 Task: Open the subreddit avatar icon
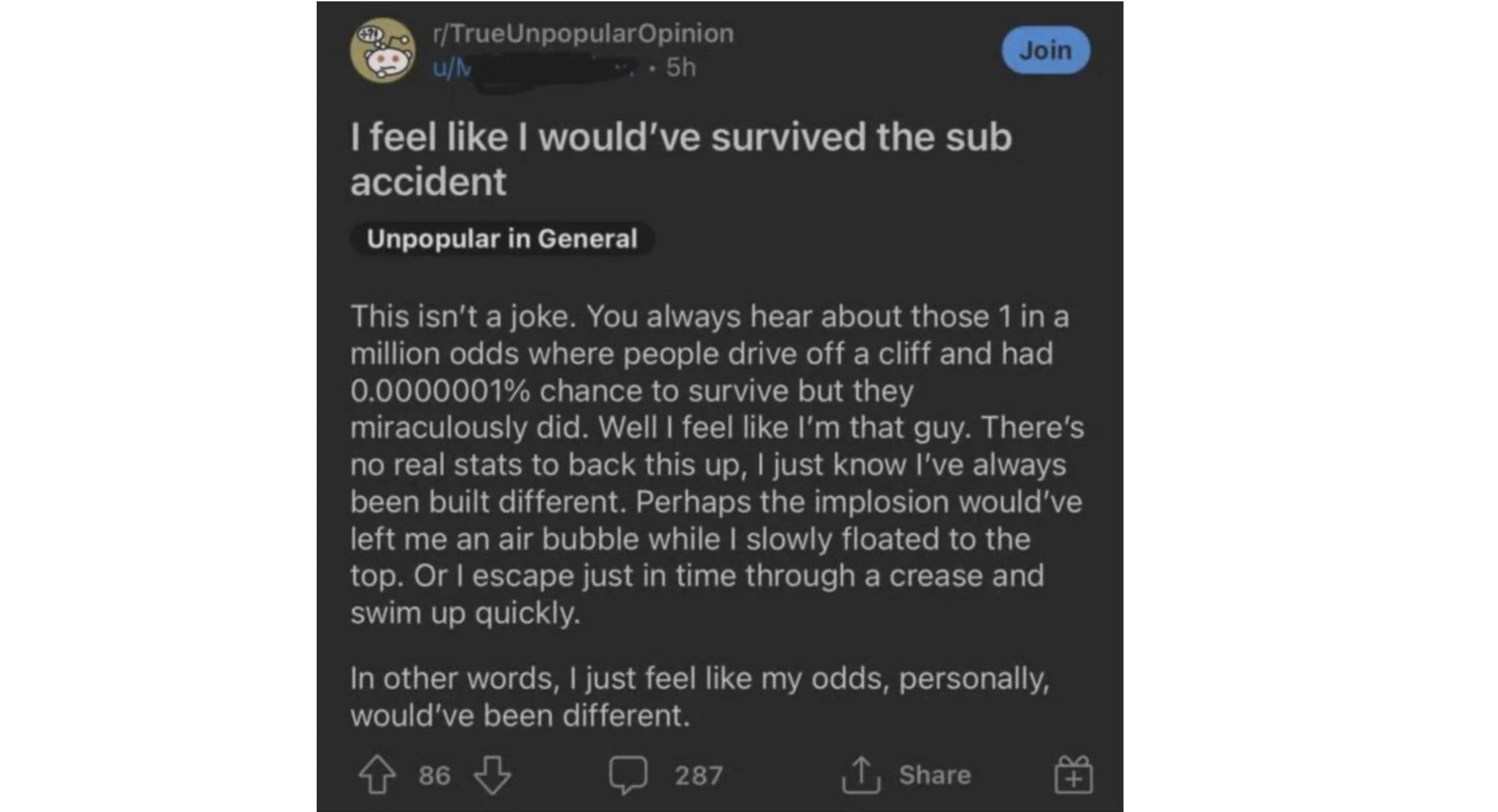click(383, 50)
